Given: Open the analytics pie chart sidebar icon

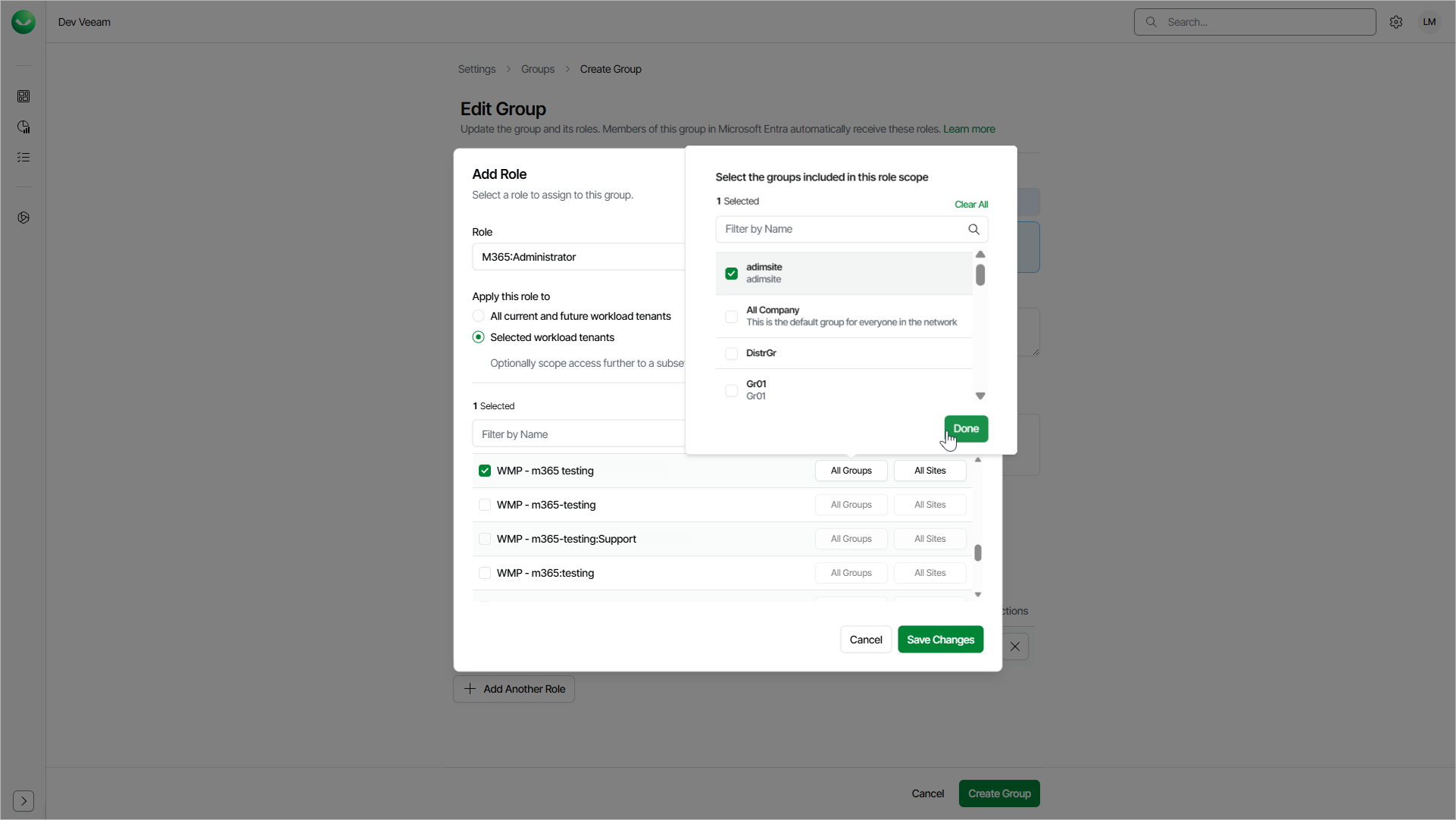Looking at the screenshot, I should [23, 127].
